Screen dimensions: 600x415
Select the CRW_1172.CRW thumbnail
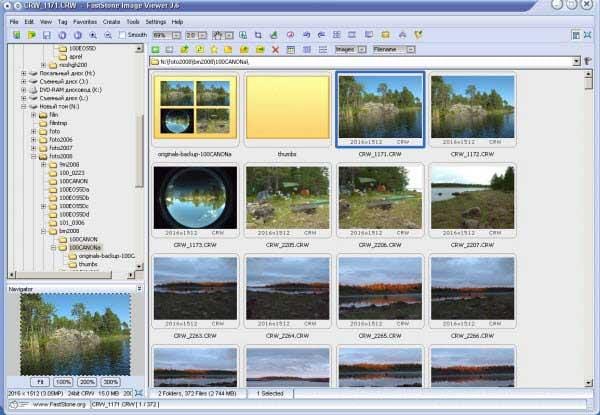click(473, 111)
